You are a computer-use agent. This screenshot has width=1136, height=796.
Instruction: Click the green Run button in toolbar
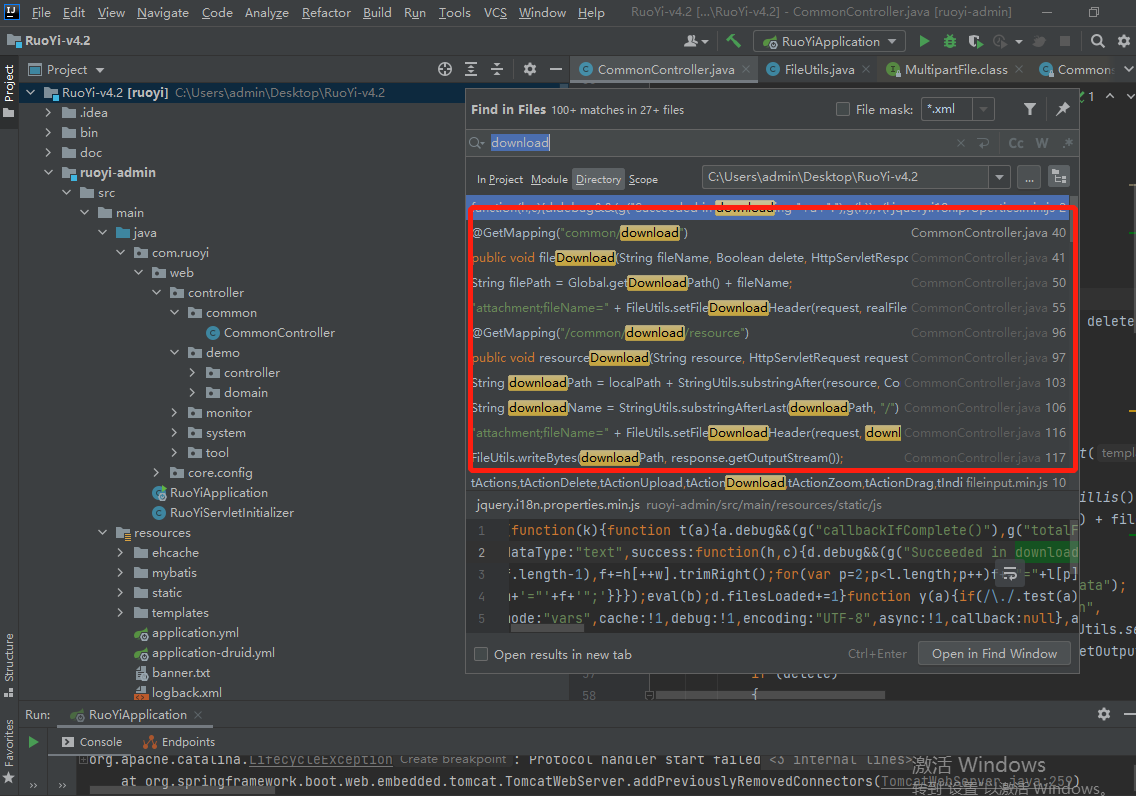point(924,41)
